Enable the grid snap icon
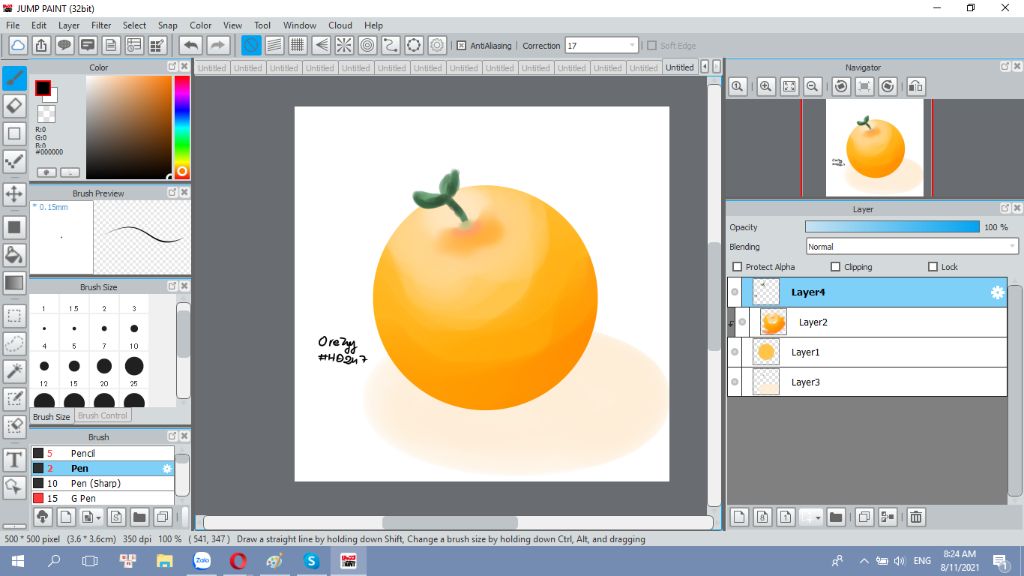This screenshot has width=1024, height=576. pos(297,45)
